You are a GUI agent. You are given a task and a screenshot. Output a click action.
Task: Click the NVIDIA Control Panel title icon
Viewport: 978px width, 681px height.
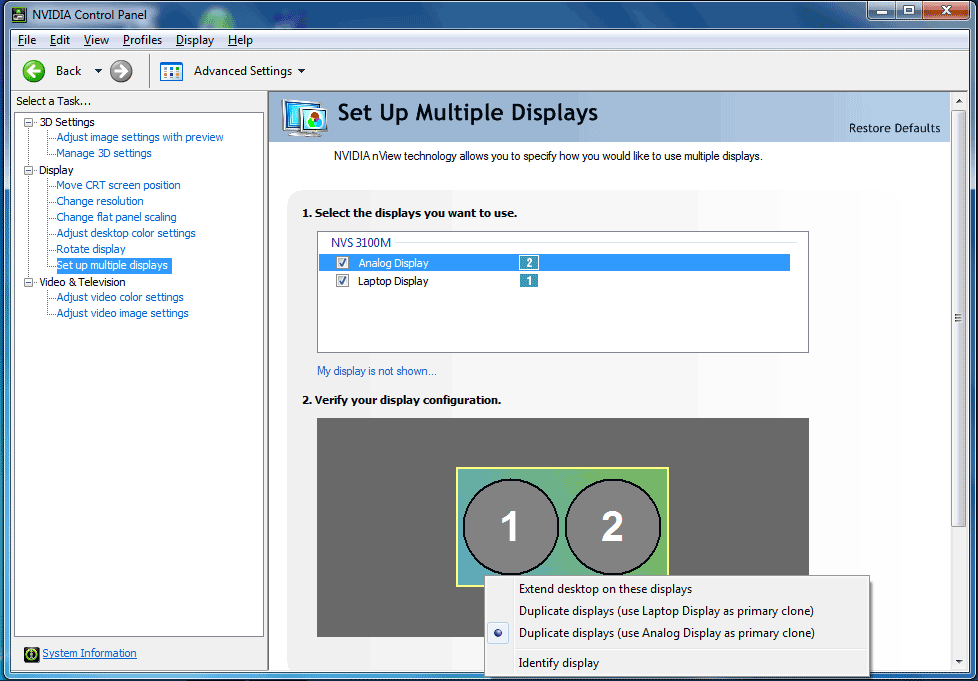click(x=19, y=14)
